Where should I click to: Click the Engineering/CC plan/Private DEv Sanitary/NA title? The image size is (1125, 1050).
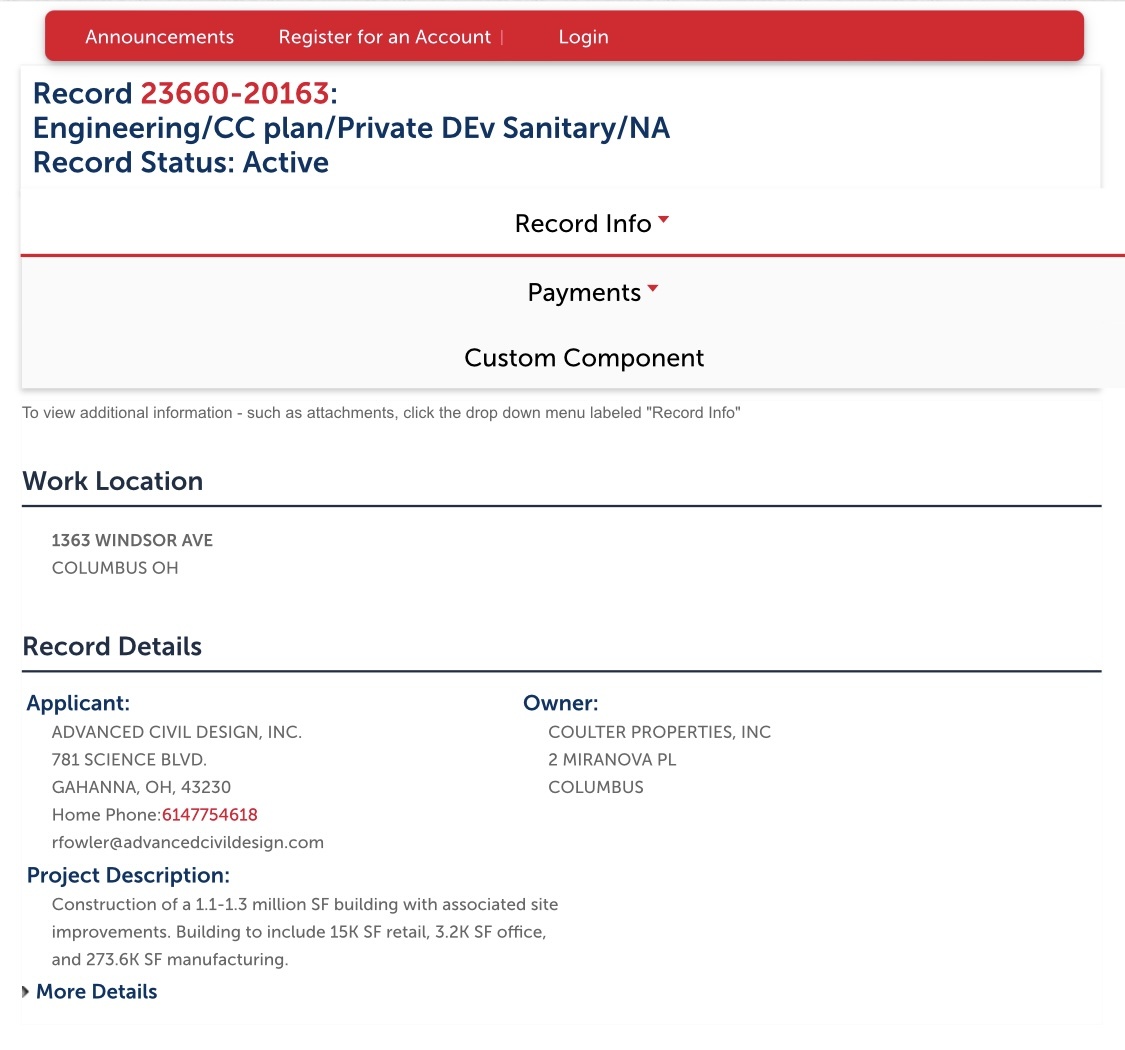coord(352,128)
